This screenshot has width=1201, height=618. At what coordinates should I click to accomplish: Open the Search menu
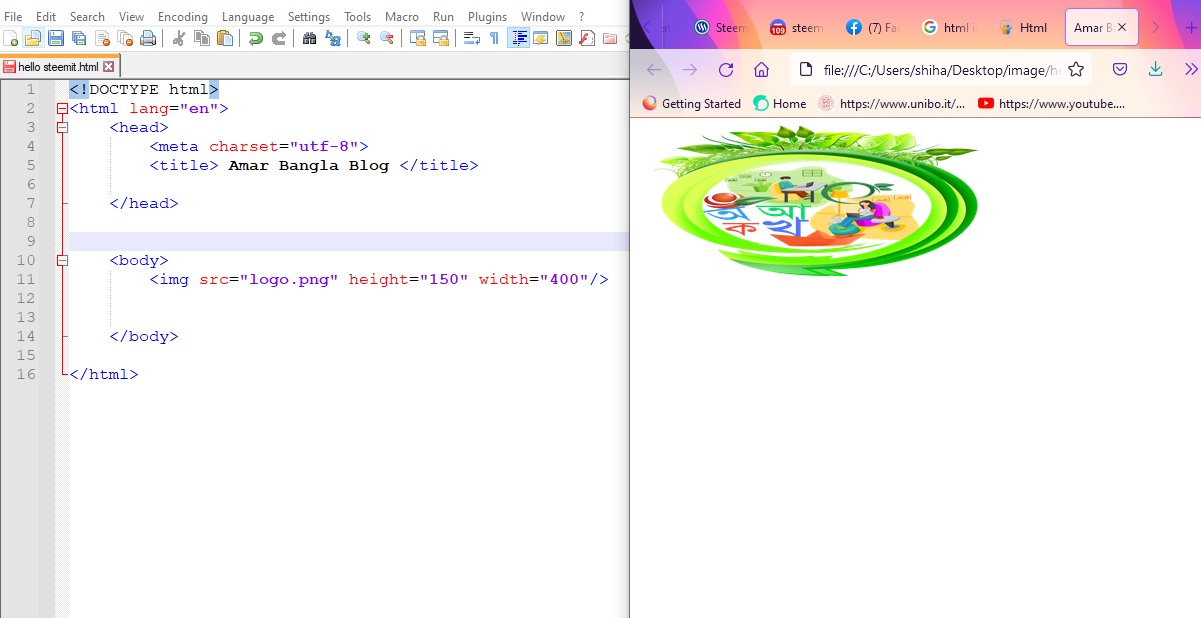pyautogui.click(x=87, y=17)
